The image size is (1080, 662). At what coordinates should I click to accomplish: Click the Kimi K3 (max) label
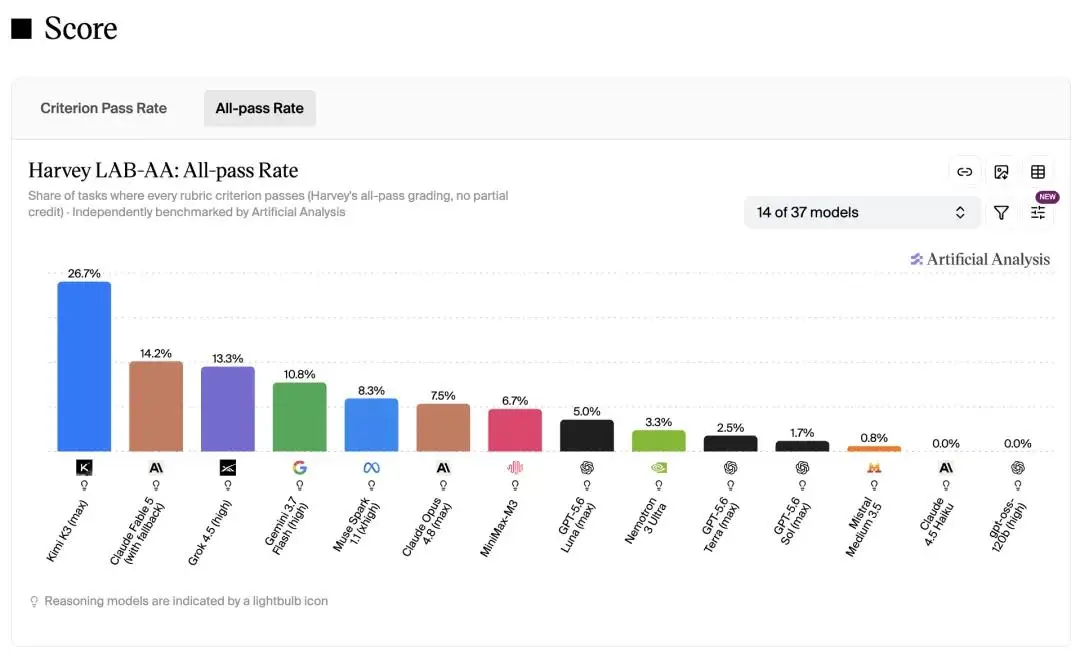[67, 531]
